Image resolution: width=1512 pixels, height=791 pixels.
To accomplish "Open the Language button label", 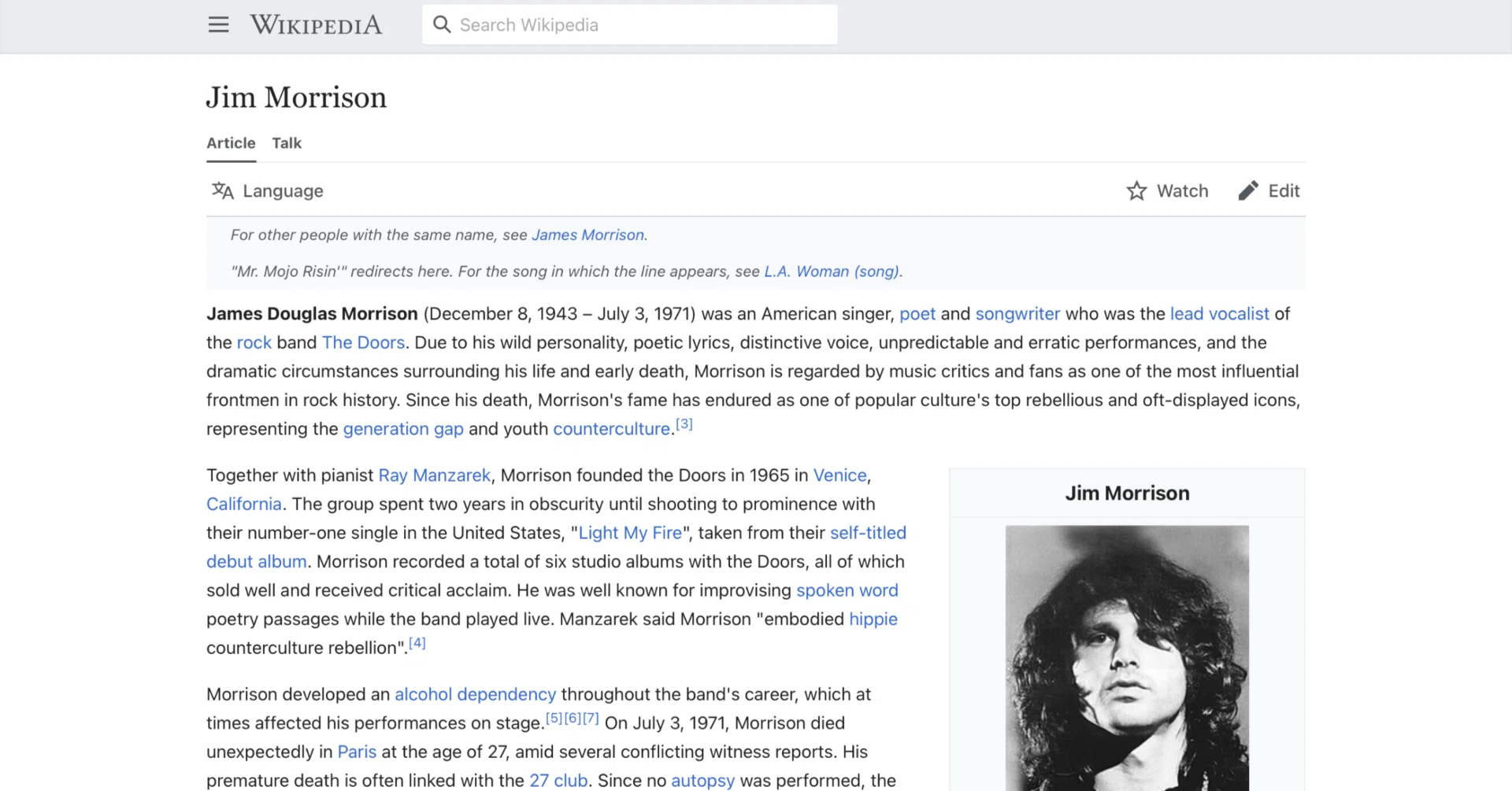I will [283, 191].
